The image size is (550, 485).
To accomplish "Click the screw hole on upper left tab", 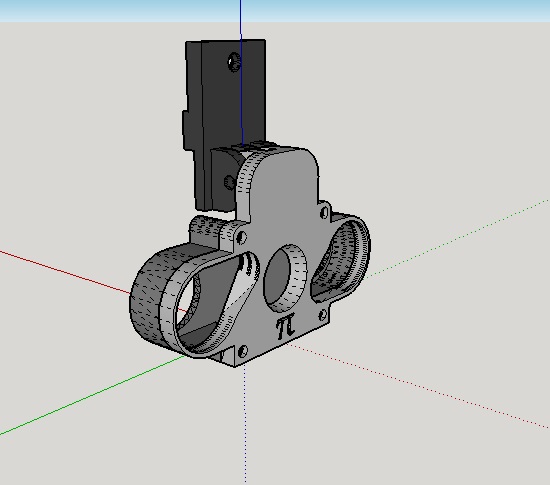I will coord(241,237).
